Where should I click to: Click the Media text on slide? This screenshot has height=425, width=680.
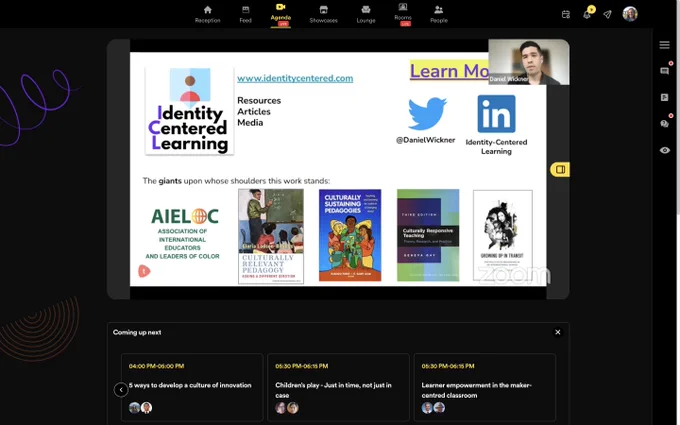[x=250, y=123]
